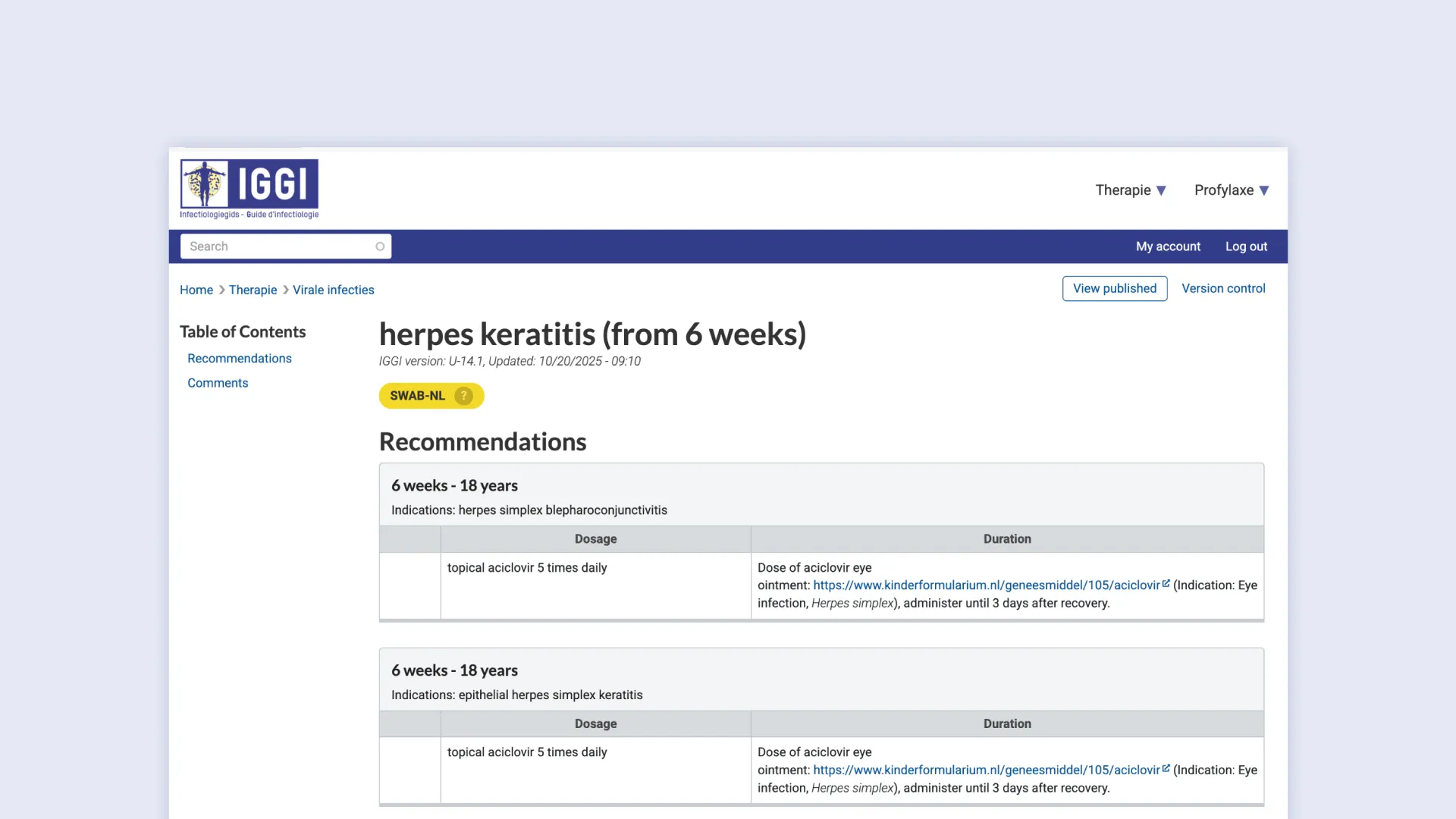Open the Profylaxe dropdown menu
Image resolution: width=1456 pixels, height=819 pixels.
pos(1232,190)
